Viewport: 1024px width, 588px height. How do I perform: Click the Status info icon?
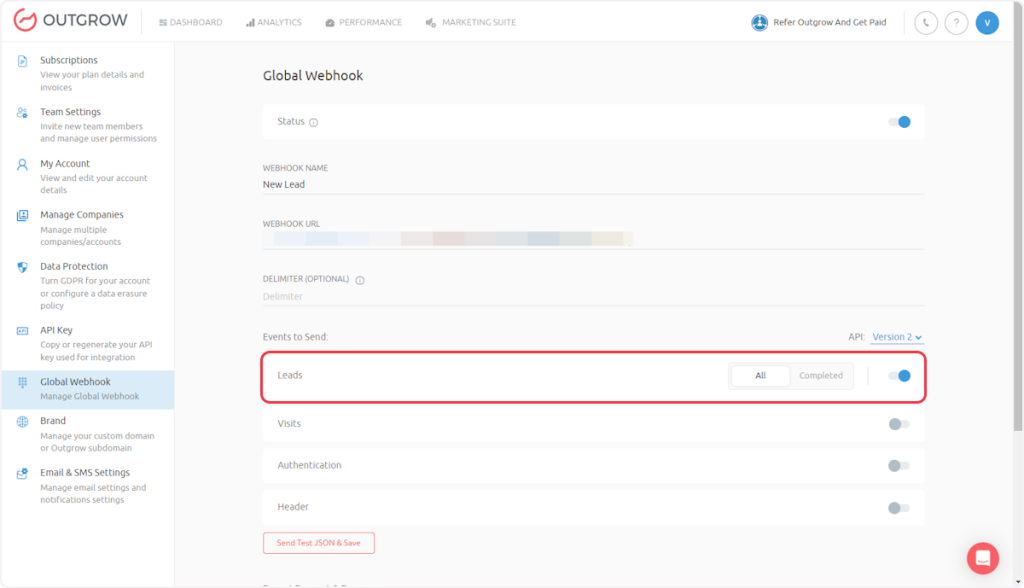313,122
